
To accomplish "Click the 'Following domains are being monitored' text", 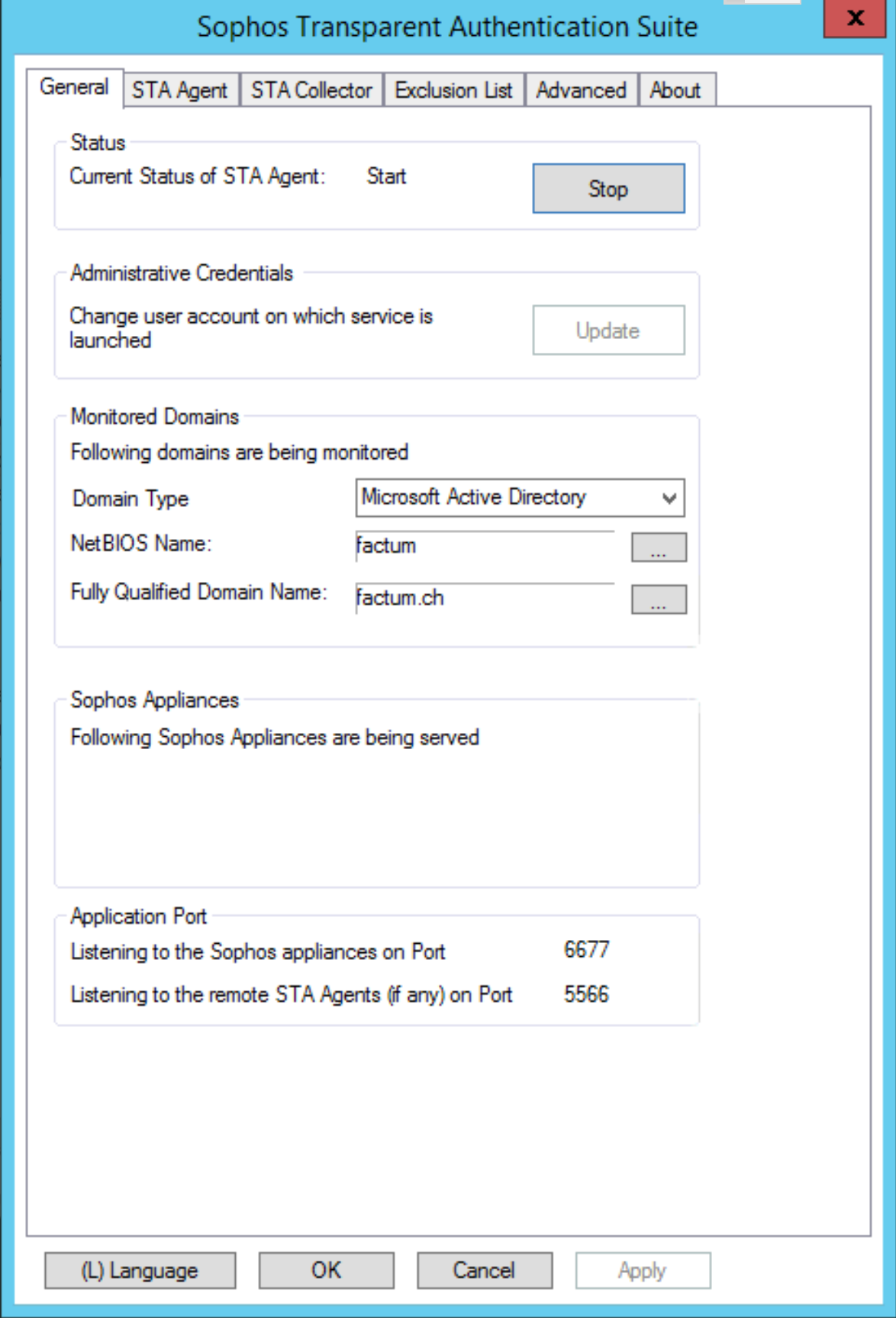I will pos(240,453).
